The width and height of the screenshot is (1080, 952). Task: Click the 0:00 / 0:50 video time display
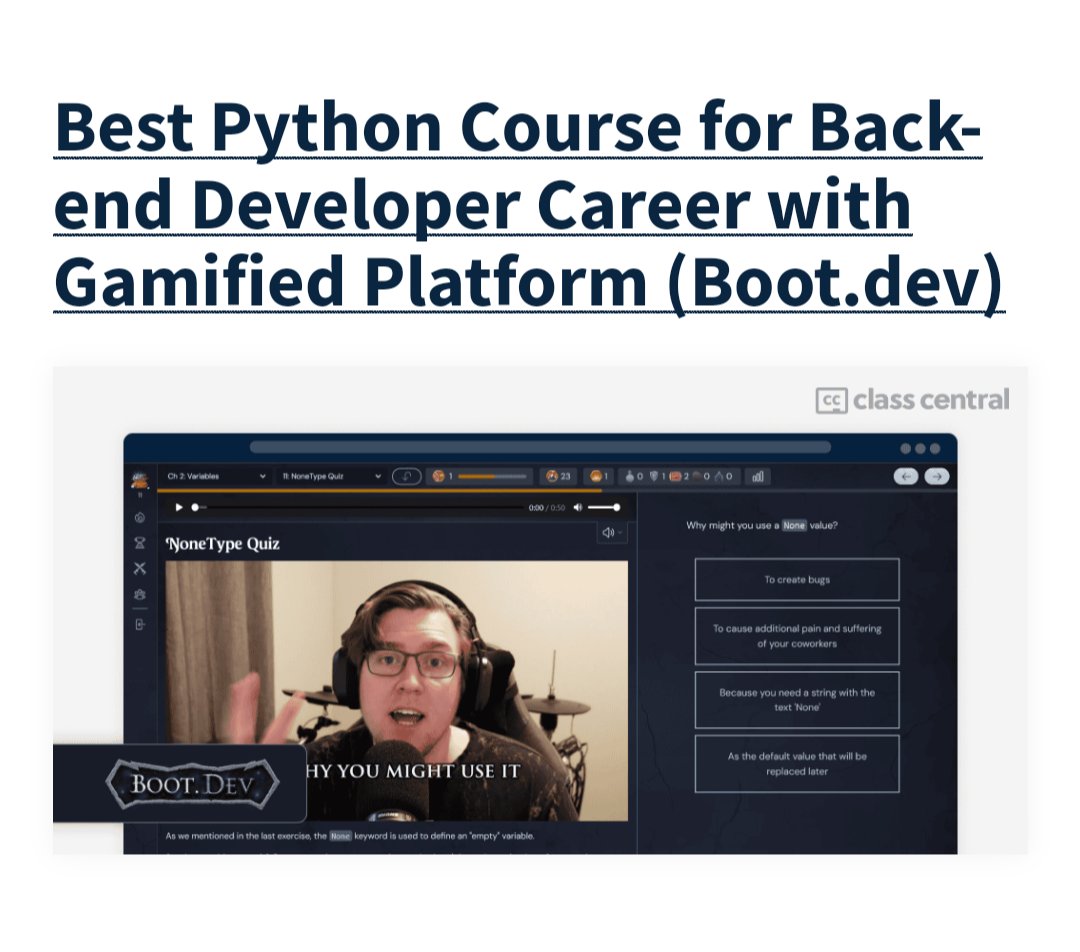pyautogui.click(x=546, y=508)
